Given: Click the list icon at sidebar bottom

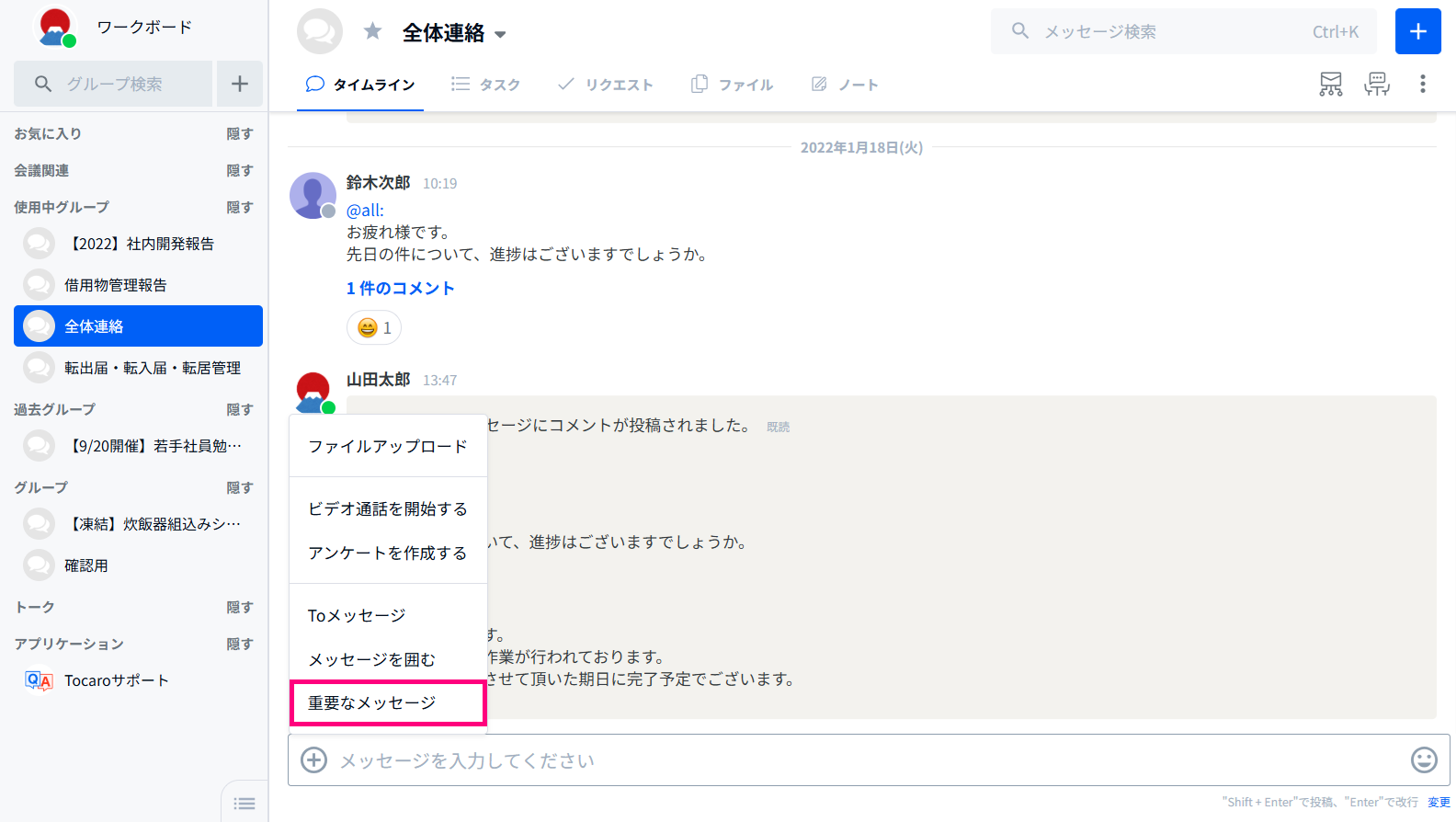Looking at the screenshot, I should pyautogui.click(x=245, y=804).
